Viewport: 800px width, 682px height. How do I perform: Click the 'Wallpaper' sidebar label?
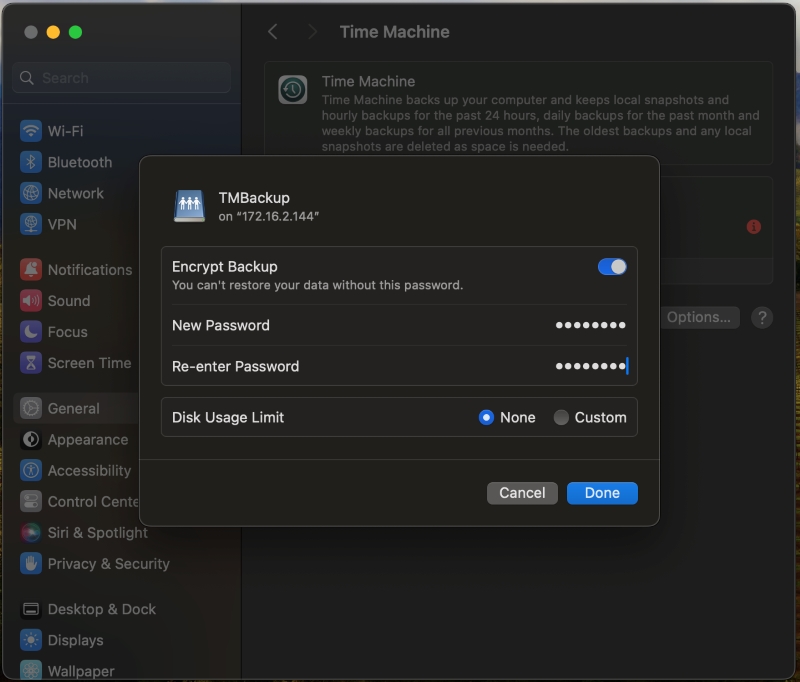pyautogui.click(x=81, y=671)
